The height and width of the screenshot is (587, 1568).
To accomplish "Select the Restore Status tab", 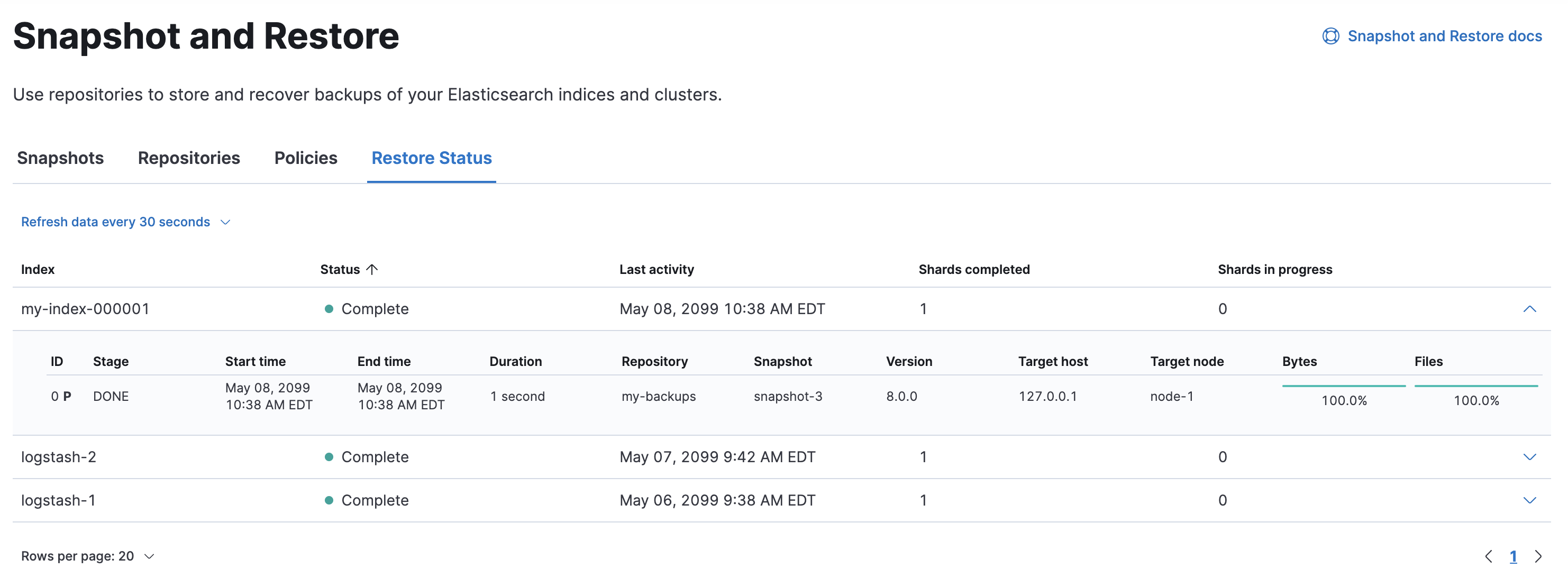I will [431, 158].
